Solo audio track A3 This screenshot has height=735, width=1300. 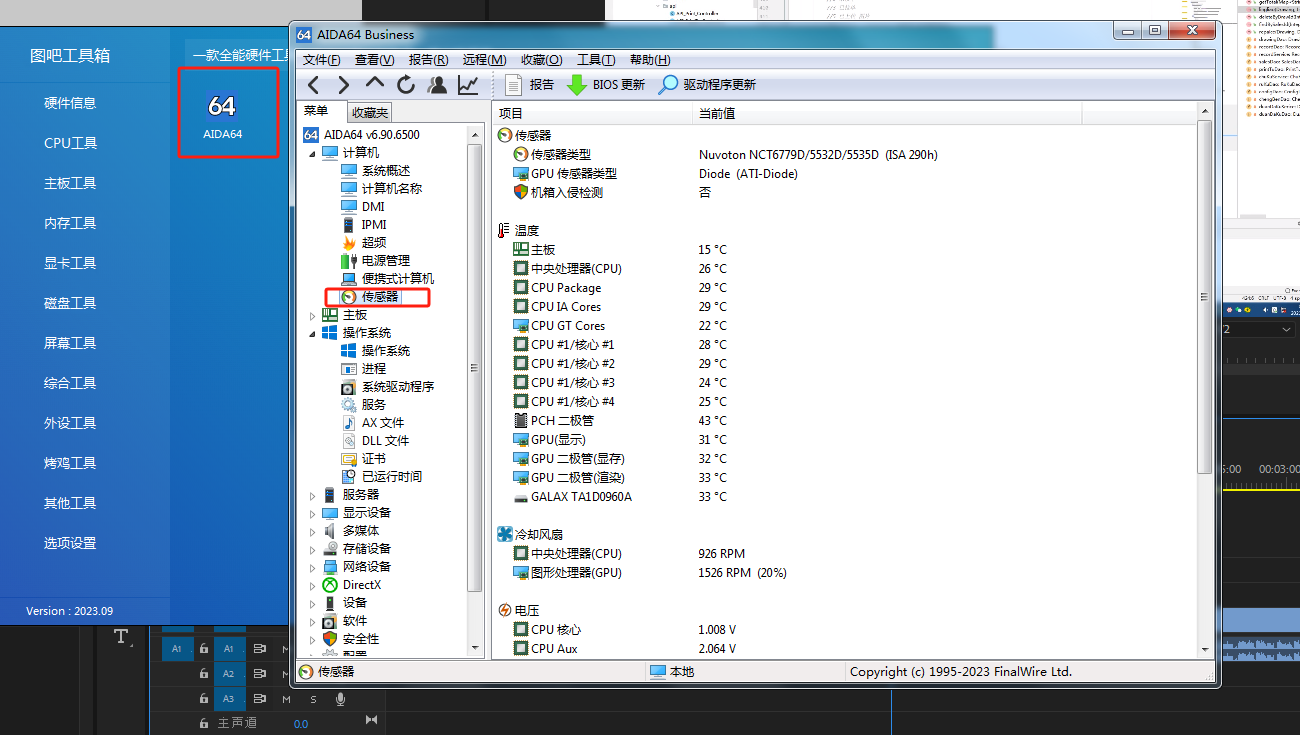[x=313, y=699]
